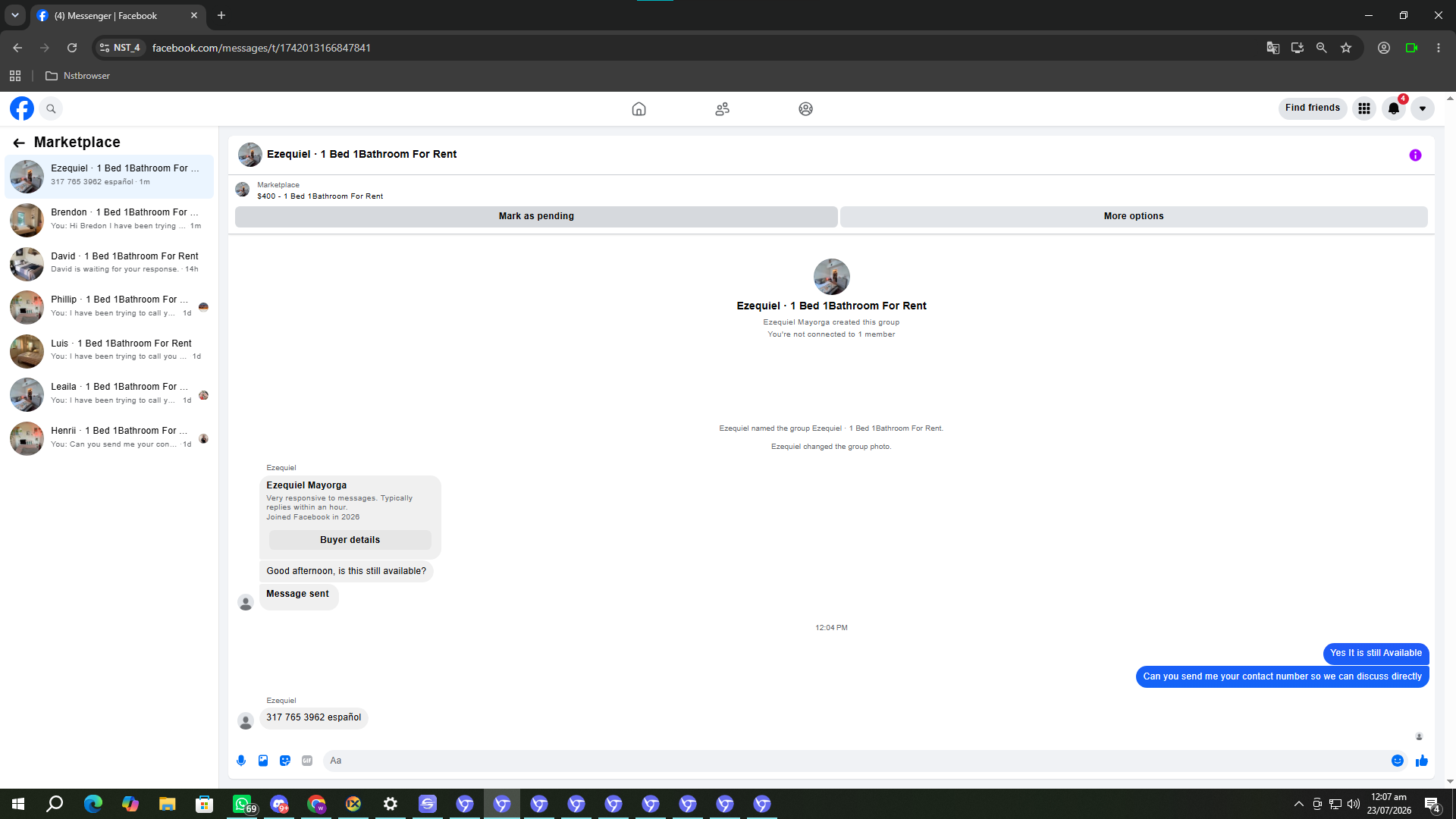
Task: Send a thumbs up like
Action: point(1422,761)
